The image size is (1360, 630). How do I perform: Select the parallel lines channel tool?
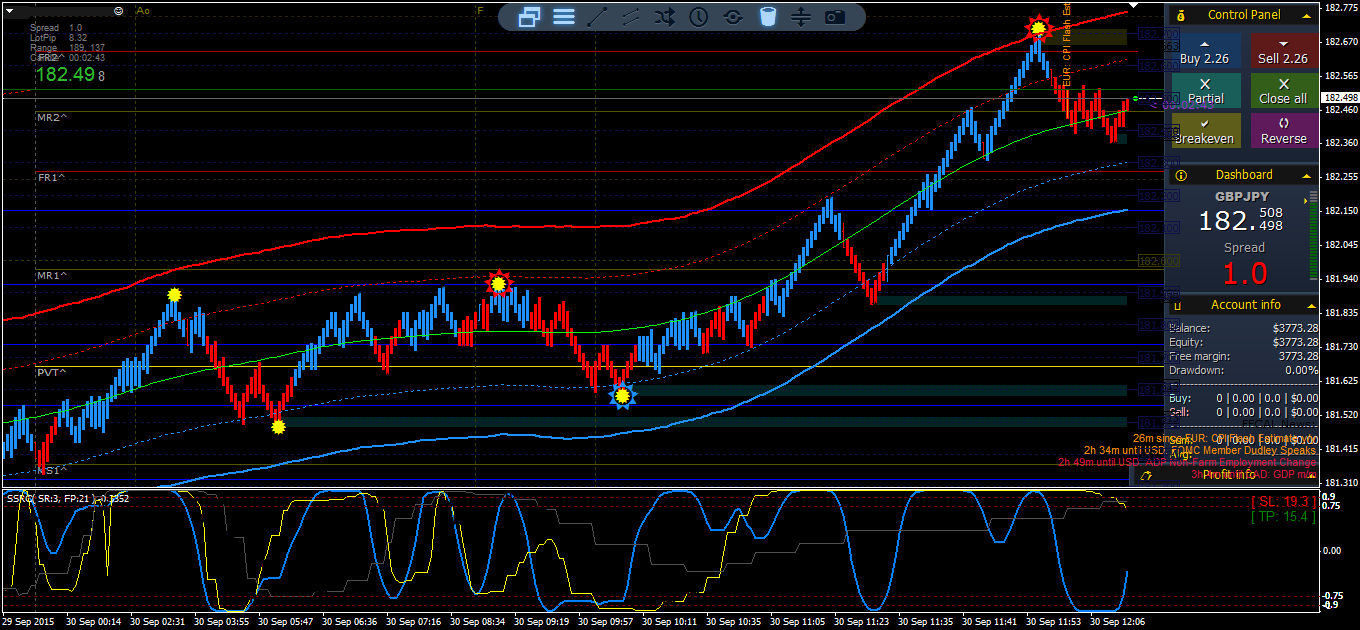click(x=631, y=16)
